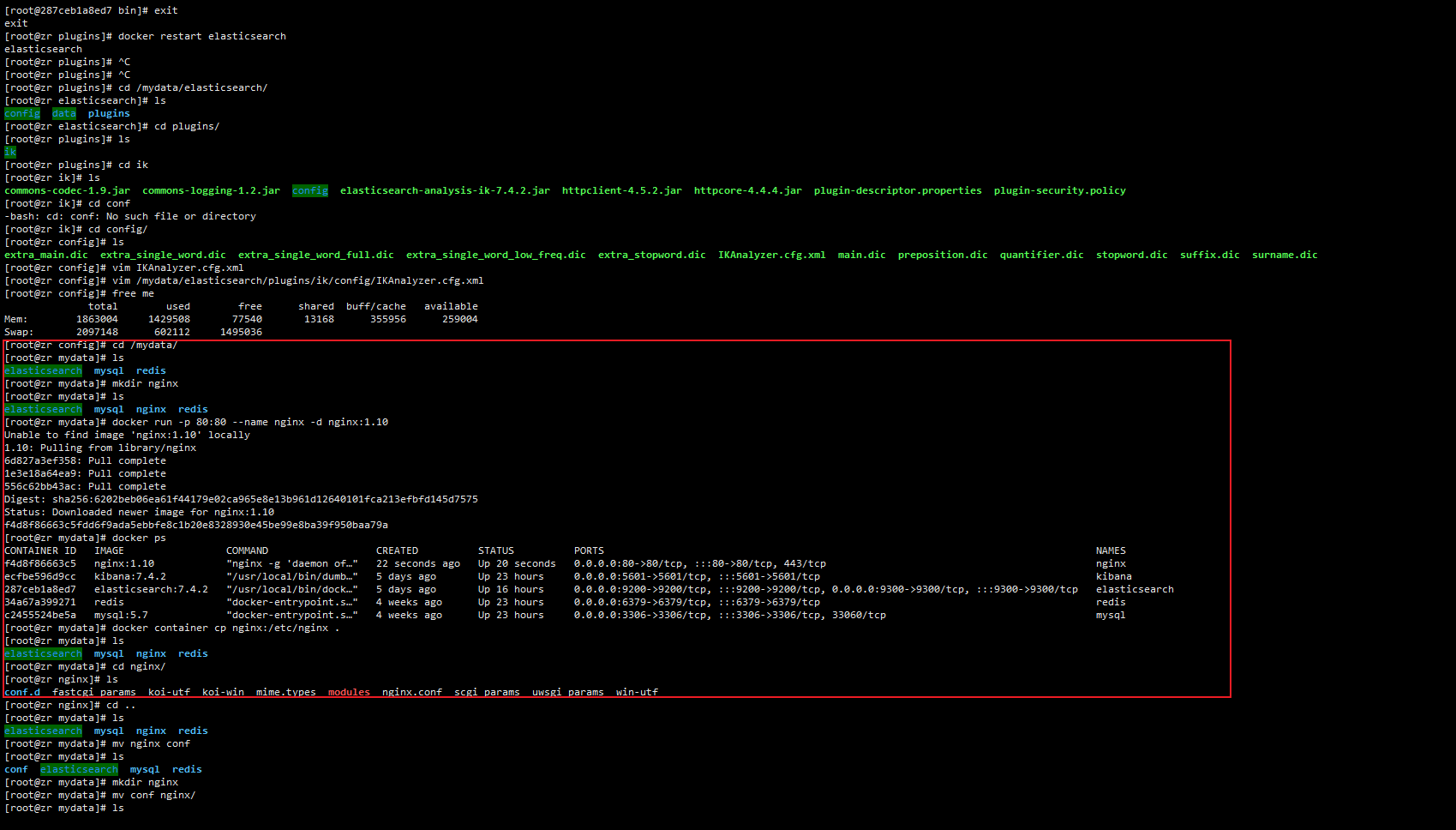Select the surname.dic file name
The image size is (1456, 830).
point(1285,255)
